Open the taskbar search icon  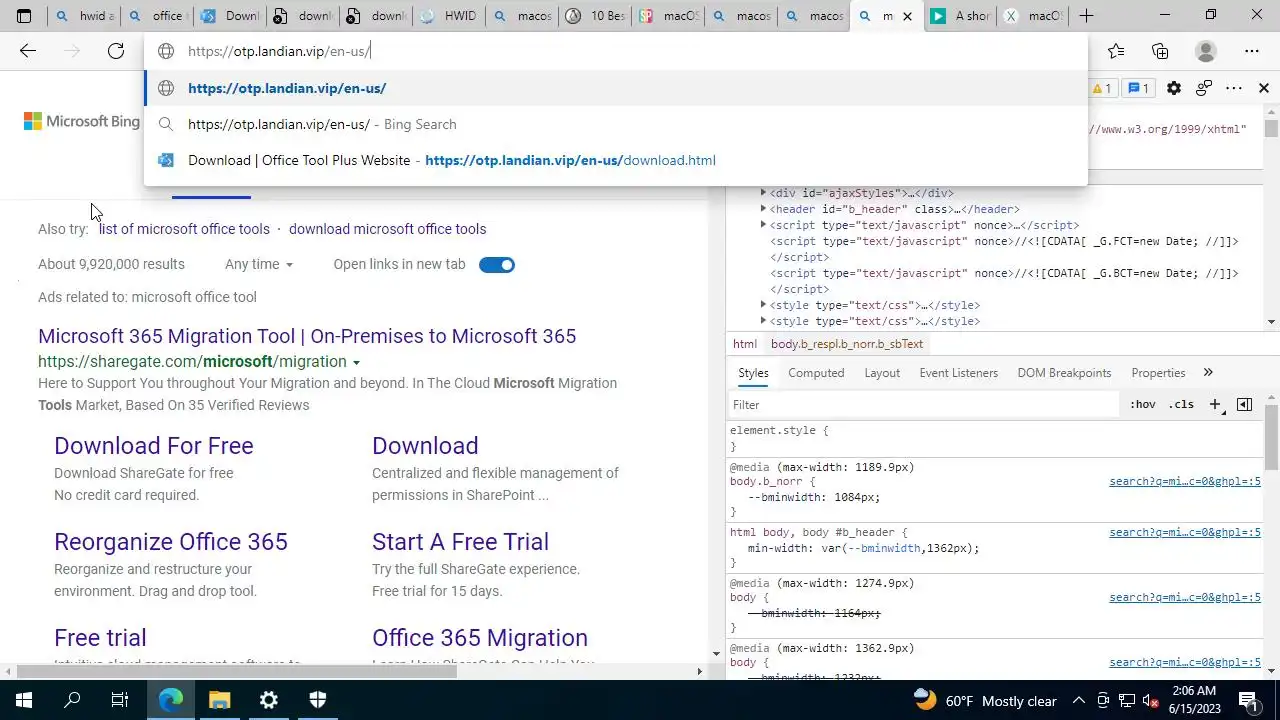72,700
